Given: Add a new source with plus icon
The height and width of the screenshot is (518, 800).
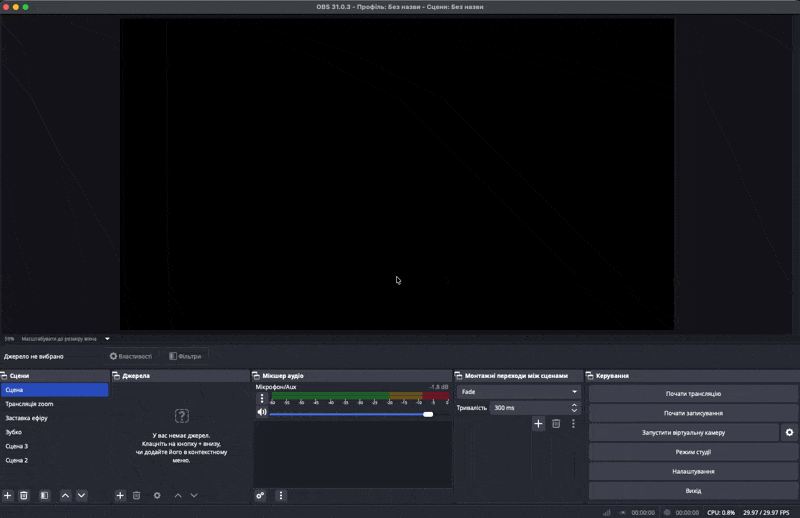Looking at the screenshot, I should [x=120, y=496].
